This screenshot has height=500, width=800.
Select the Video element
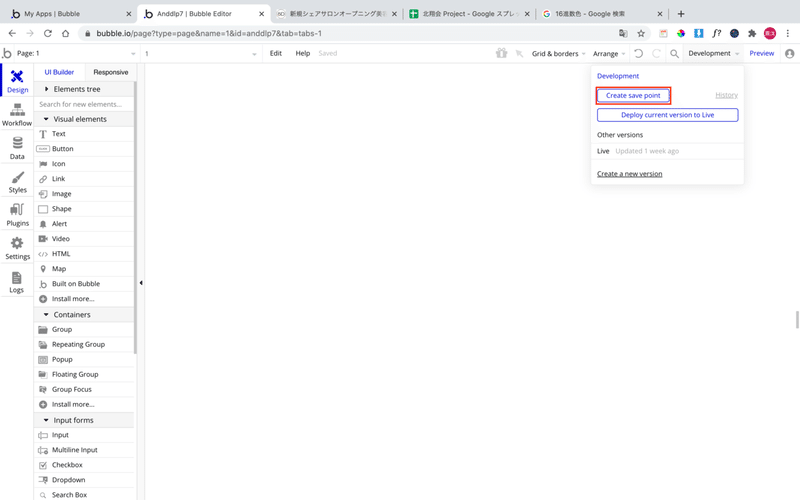[x=84, y=239]
